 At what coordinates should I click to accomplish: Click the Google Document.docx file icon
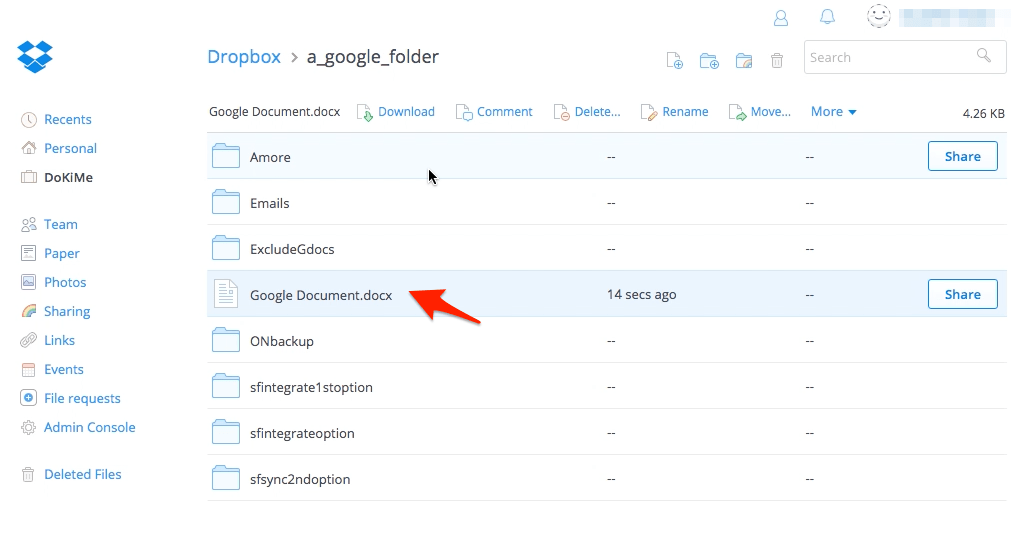click(226, 294)
